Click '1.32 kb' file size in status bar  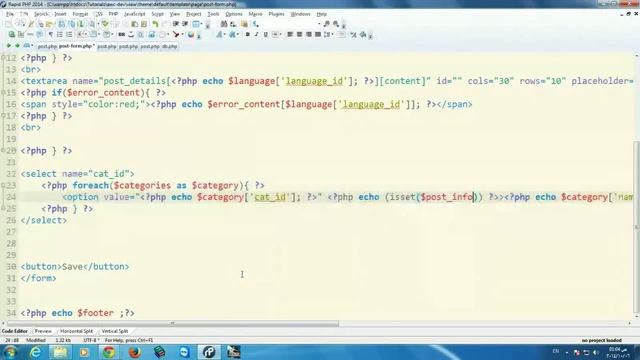point(63,340)
